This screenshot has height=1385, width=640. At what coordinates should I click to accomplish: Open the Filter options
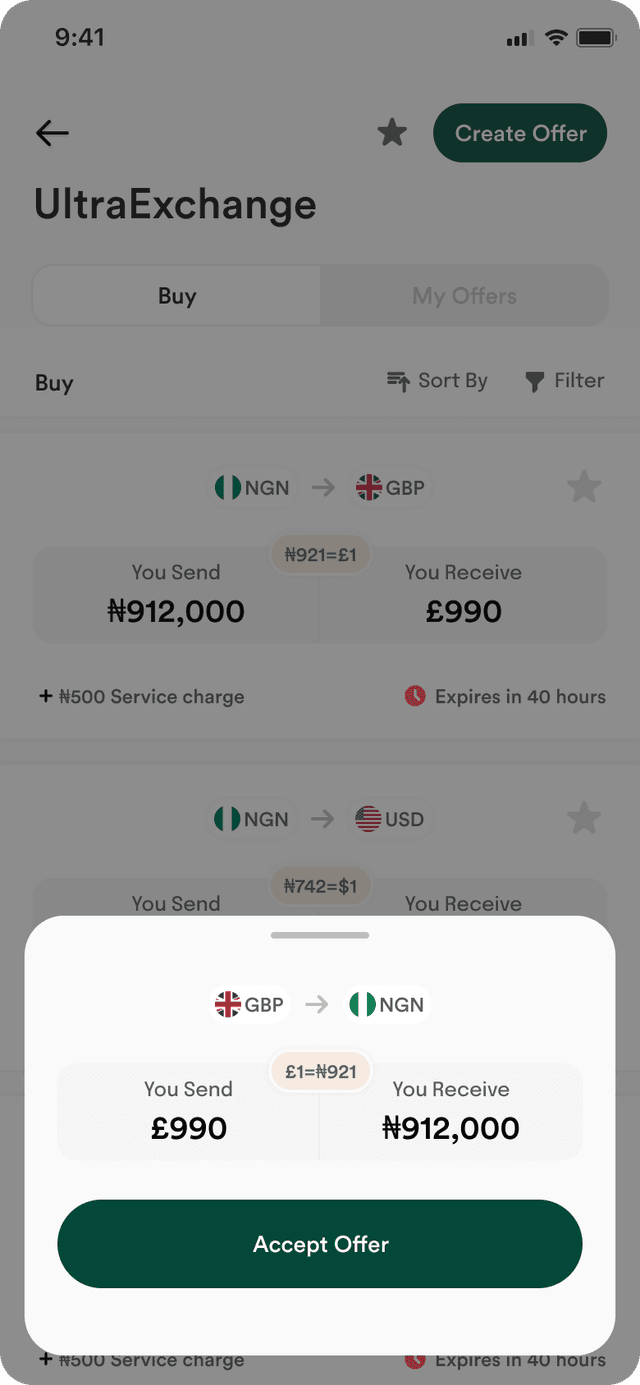coord(564,381)
